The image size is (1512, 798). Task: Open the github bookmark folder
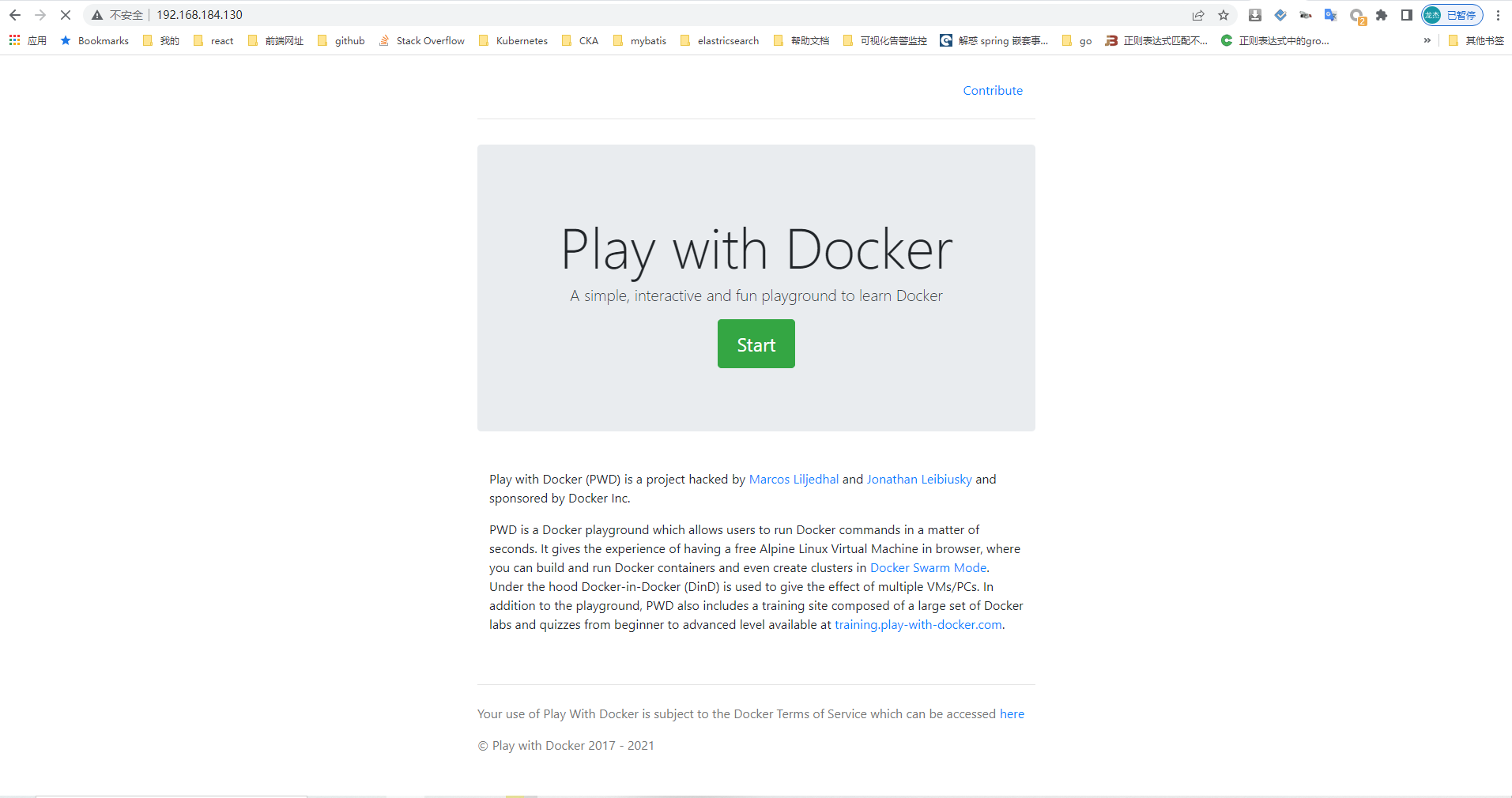341,40
